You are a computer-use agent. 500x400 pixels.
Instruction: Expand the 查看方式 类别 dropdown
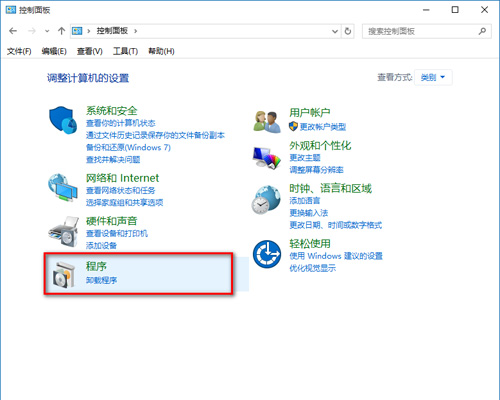point(433,77)
